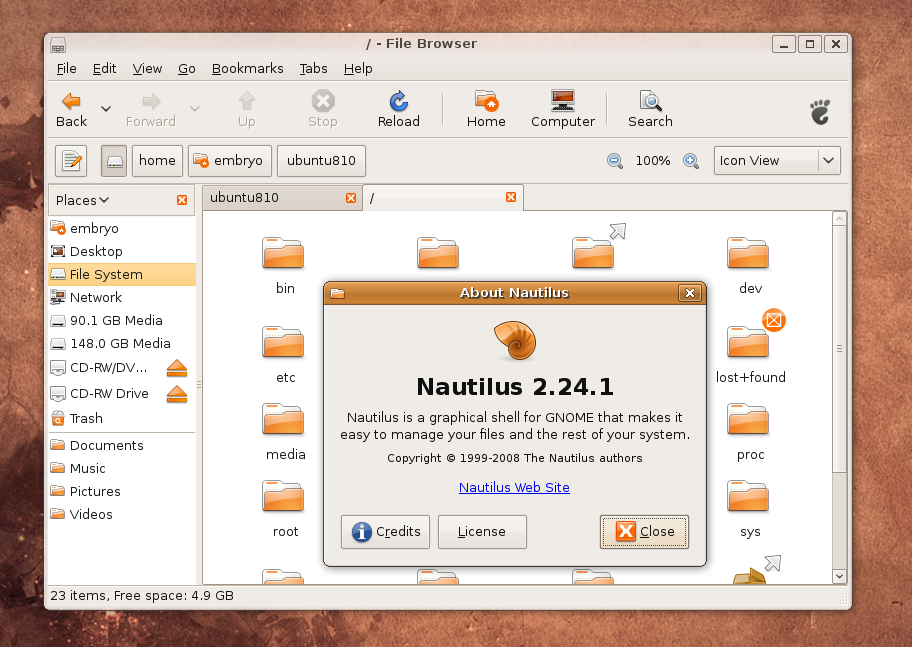
Task: Select 90.1 GB Media in sidebar
Action: 122,321
